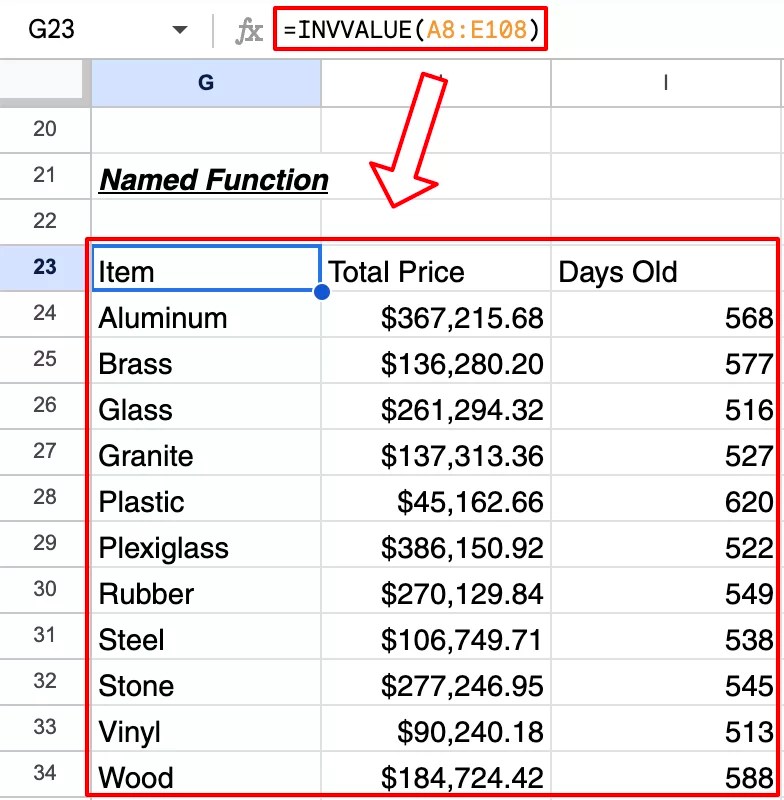Select row 20 via its row number

pos(44,129)
